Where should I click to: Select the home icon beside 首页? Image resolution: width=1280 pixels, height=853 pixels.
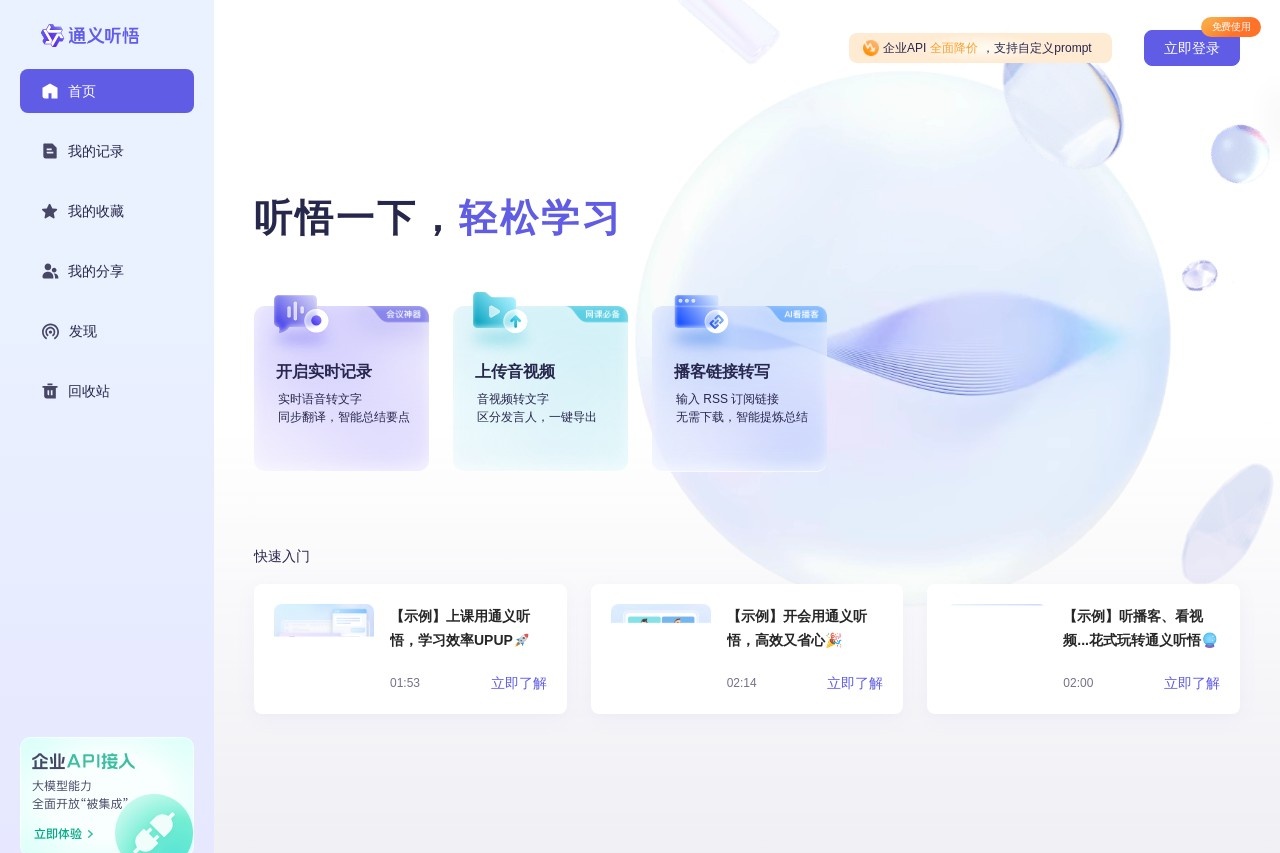50,91
